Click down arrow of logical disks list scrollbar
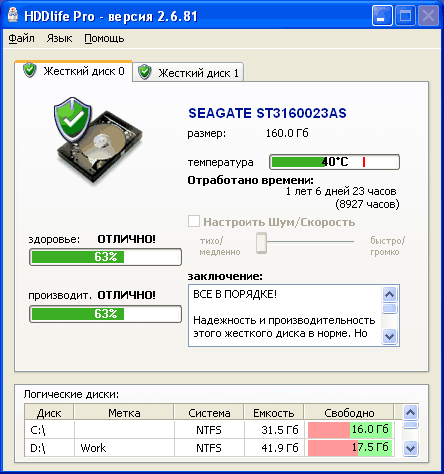444x474 pixels. pos(410,448)
